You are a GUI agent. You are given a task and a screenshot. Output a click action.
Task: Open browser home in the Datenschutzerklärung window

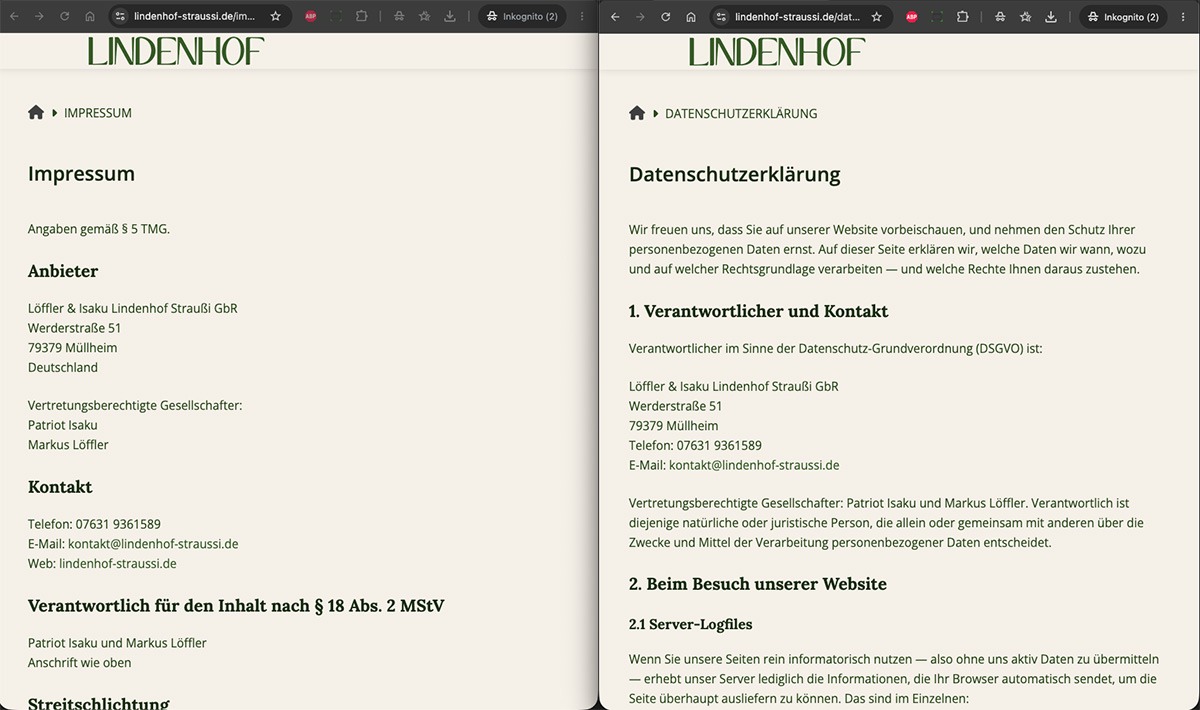point(691,16)
